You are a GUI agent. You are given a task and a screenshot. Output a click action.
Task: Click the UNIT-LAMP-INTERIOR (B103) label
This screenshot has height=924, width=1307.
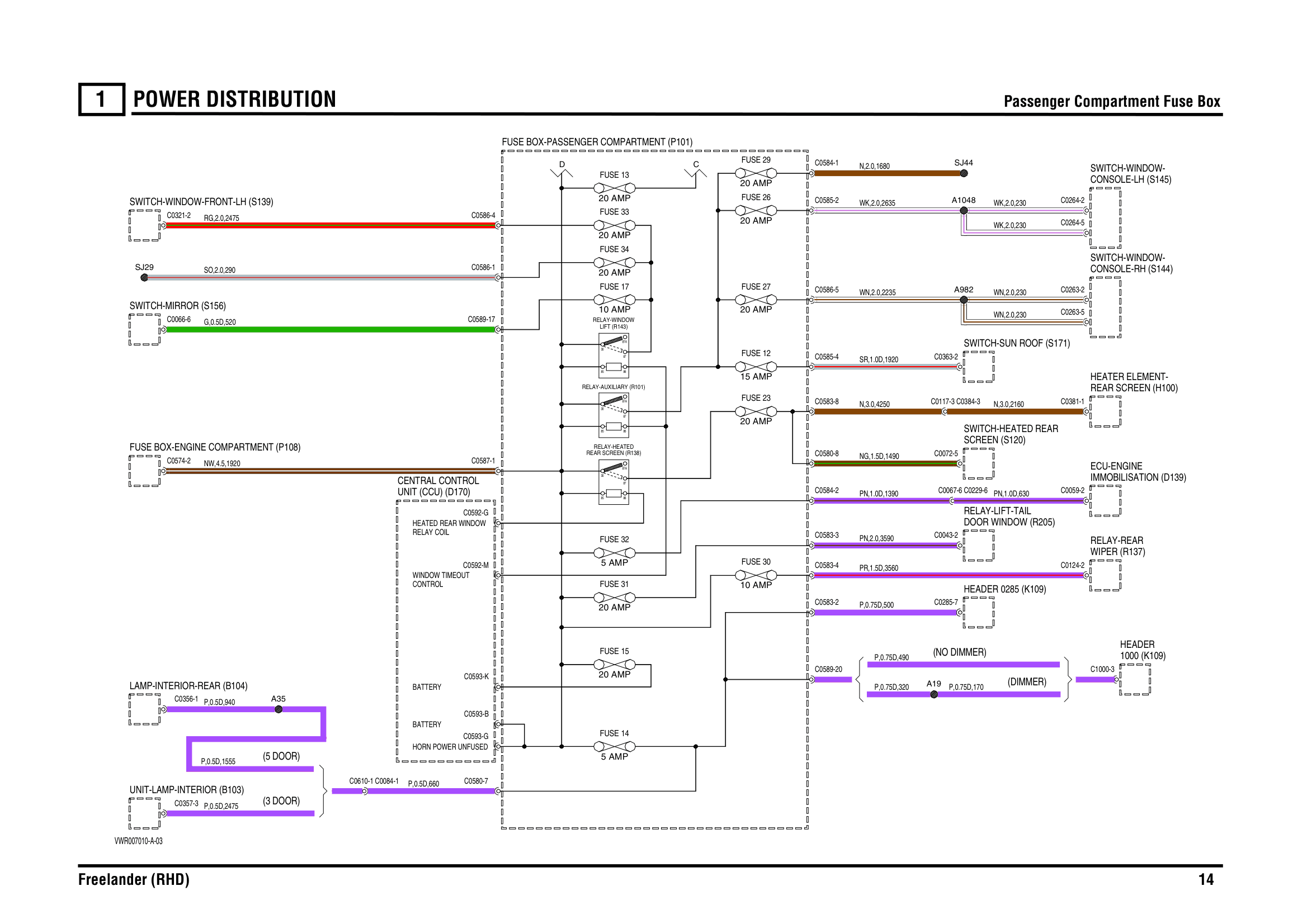click(x=187, y=790)
